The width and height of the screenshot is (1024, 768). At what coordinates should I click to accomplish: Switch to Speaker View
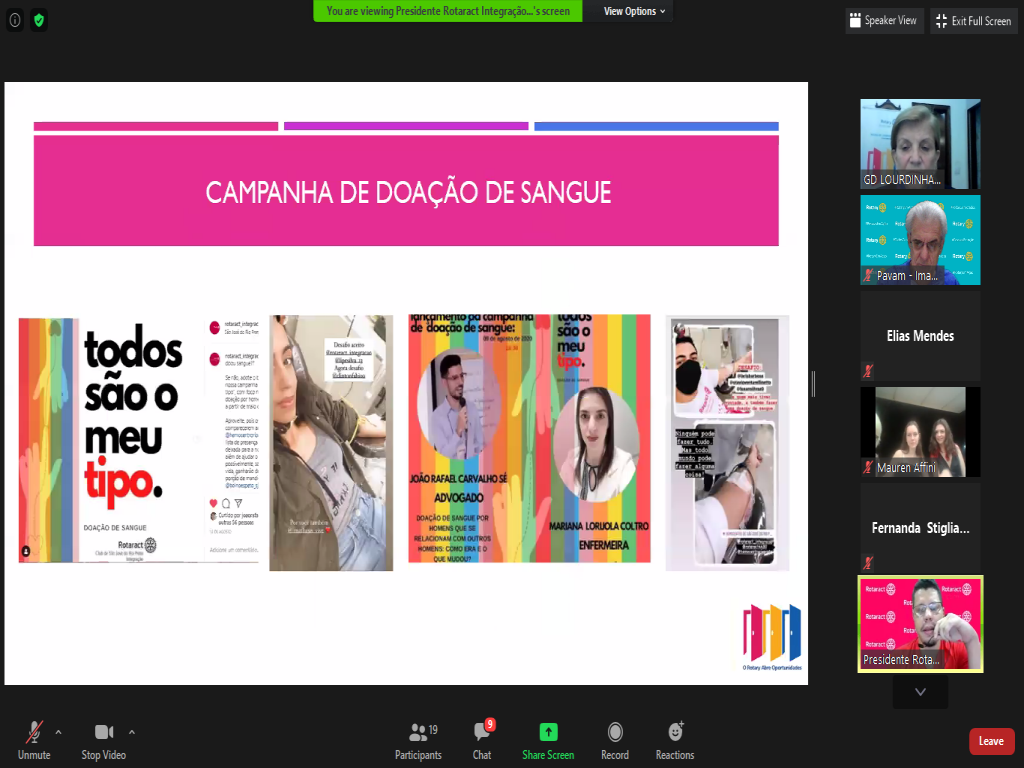(884, 21)
